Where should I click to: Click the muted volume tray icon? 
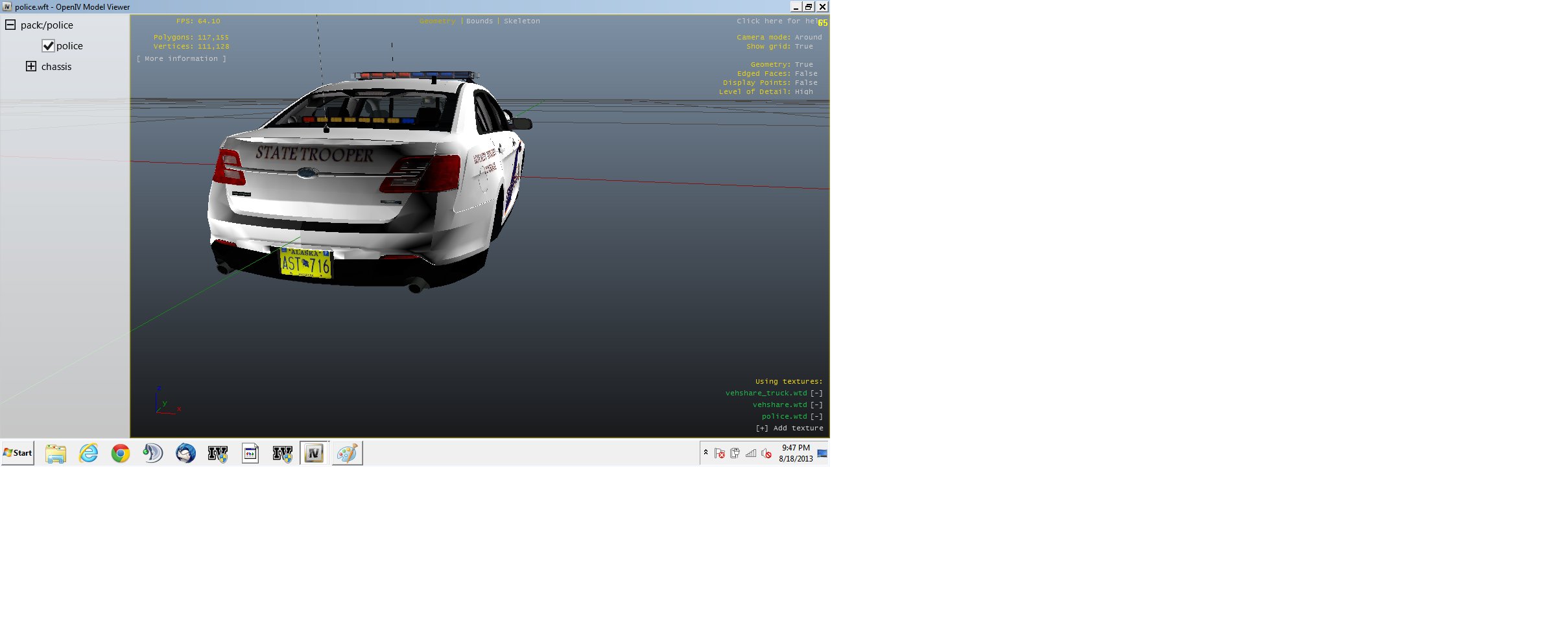coord(766,454)
